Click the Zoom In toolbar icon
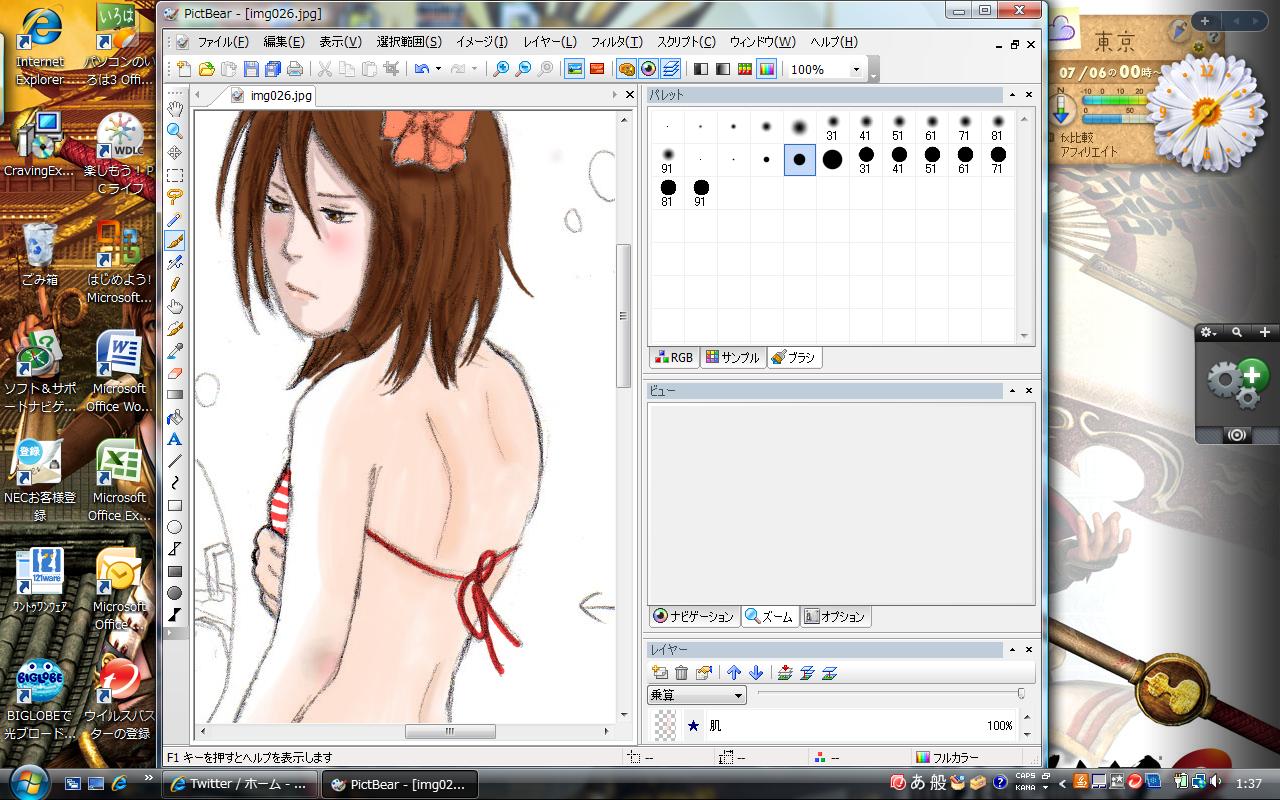The width and height of the screenshot is (1280, 800). click(501, 69)
